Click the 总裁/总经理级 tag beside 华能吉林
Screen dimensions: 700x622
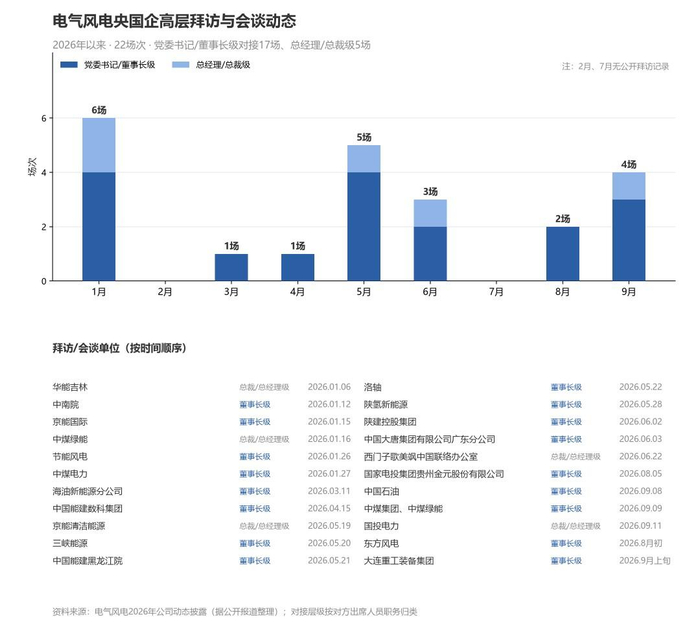(x=264, y=388)
